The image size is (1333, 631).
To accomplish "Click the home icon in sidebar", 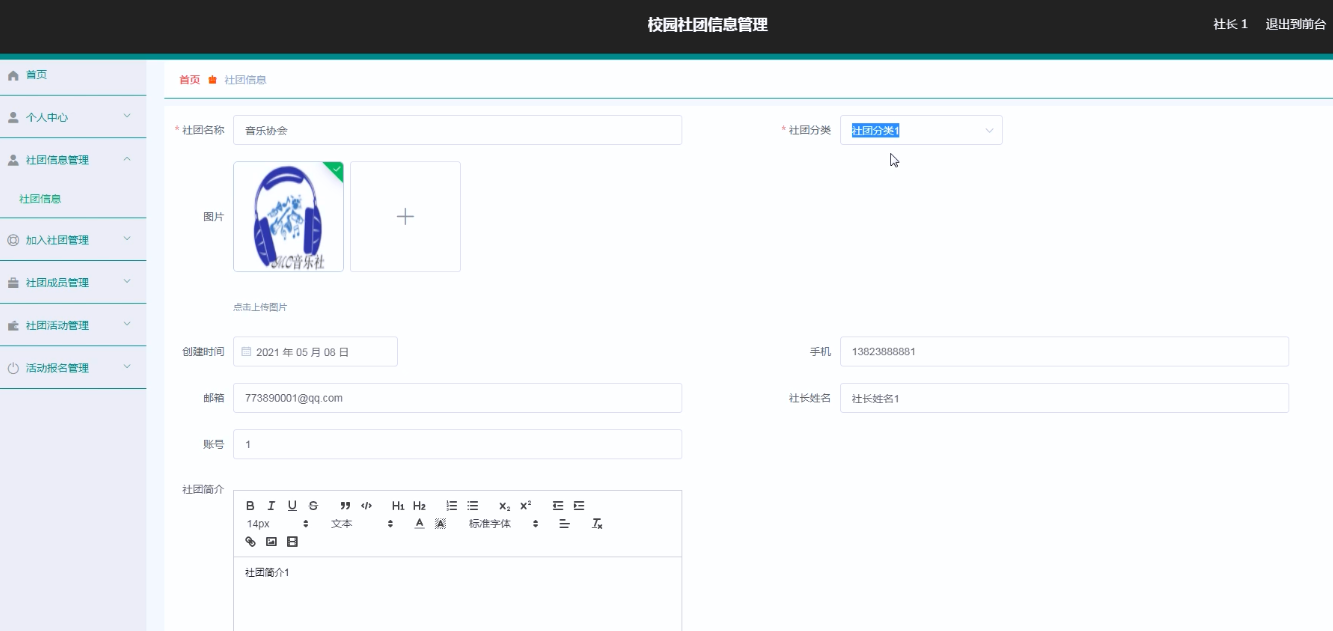I will [13, 75].
